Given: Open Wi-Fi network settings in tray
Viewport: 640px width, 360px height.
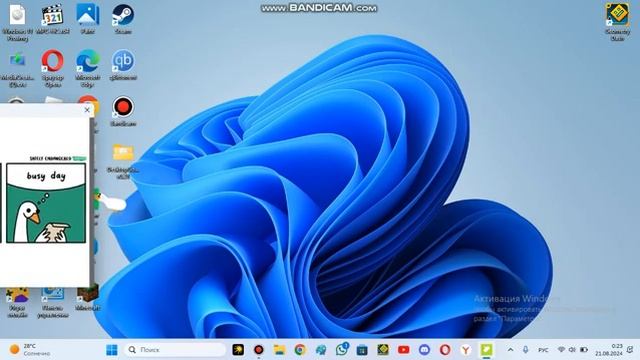Looking at the screenshot, I should [x=561, y=350].
